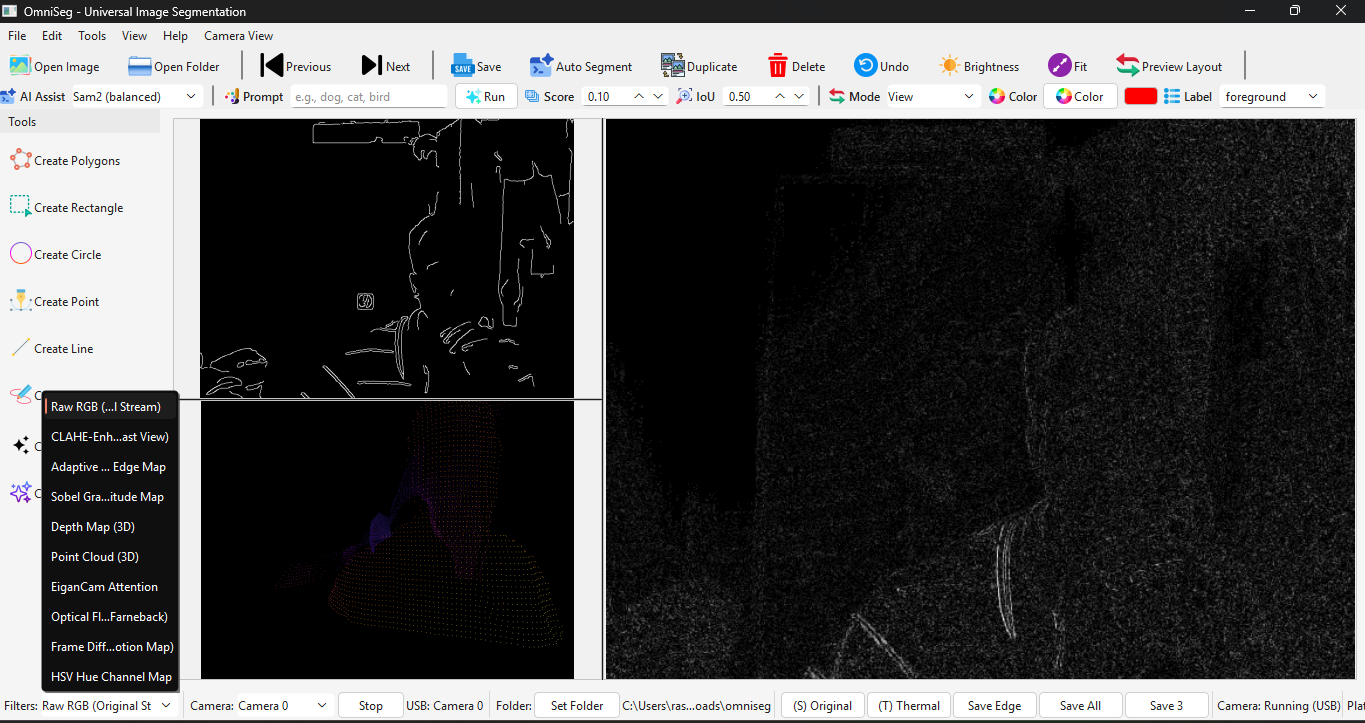Viewport: 1365px width, 723px height.
Task: Activate the Create Line tool
Action: 61,348
